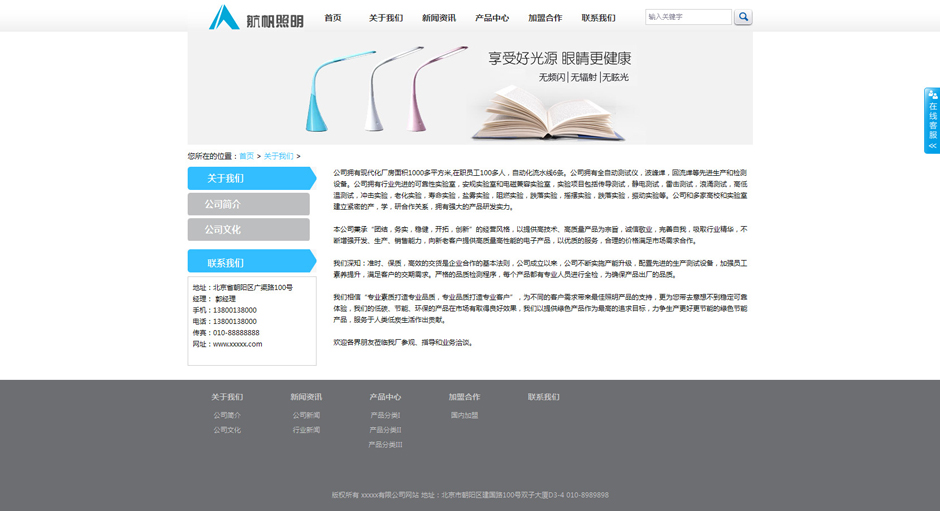This screenshot has height=511, width=940.
Task: Open 联系我们 in top navigation
Action: click(598, 18)
